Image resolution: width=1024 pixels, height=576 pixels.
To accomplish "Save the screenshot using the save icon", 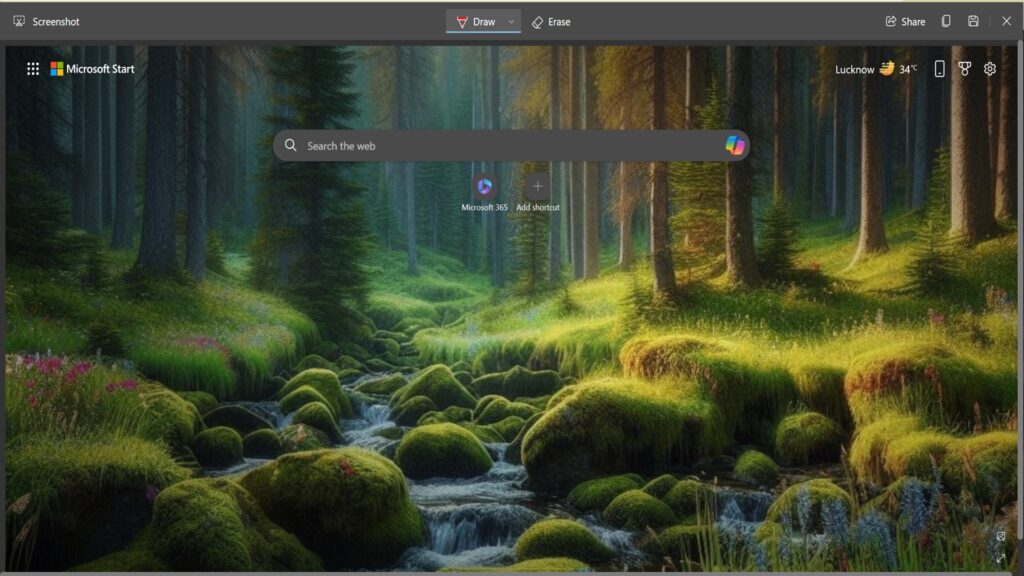I will pyautogui.click(x=971, y=20).
